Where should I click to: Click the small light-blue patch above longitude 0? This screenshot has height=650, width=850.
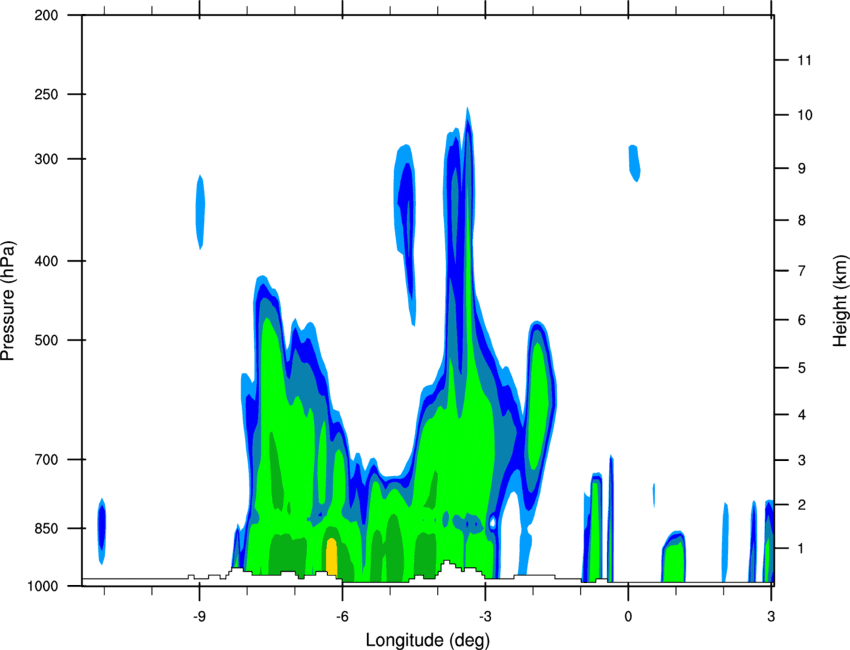pos(634,163)
